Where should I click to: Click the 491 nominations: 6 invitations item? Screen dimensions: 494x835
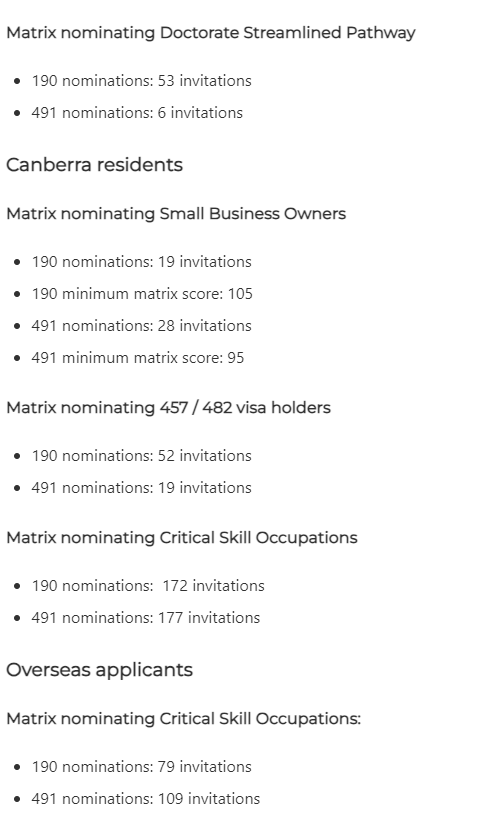point(137,112)
